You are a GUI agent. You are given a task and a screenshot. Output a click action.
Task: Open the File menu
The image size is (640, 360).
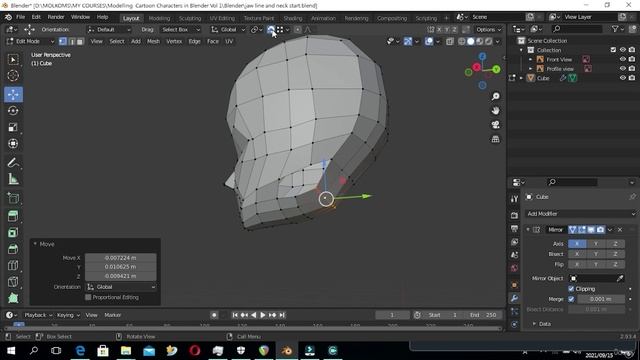click(20, 17)
